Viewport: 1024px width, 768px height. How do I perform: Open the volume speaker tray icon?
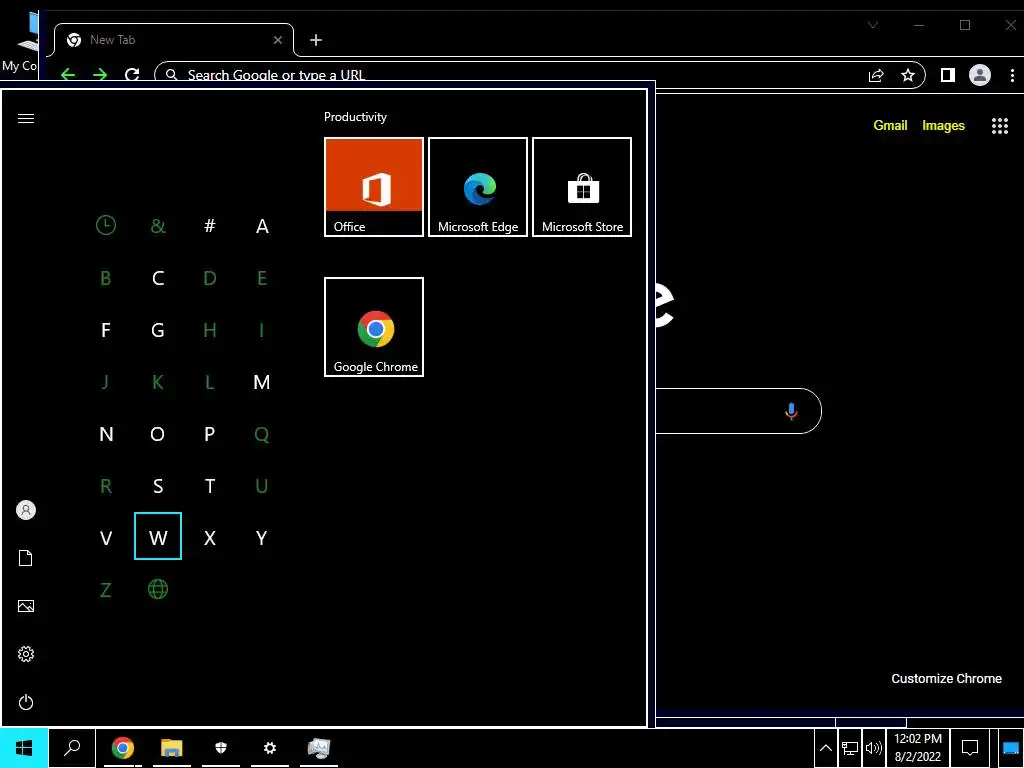click(x=873, y=748)
